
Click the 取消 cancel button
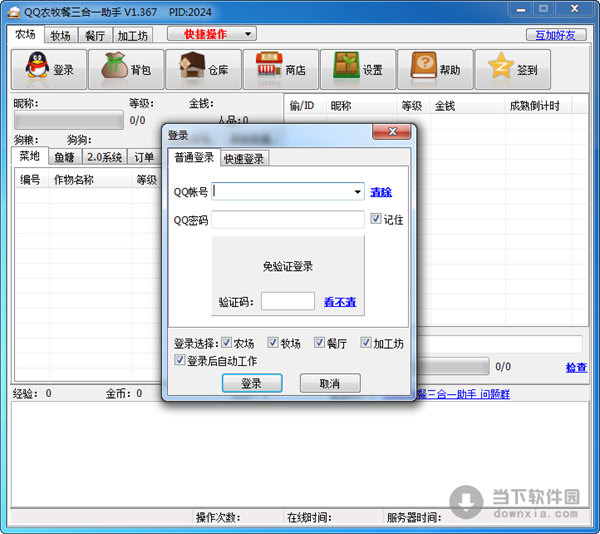(x=330, y=383)
